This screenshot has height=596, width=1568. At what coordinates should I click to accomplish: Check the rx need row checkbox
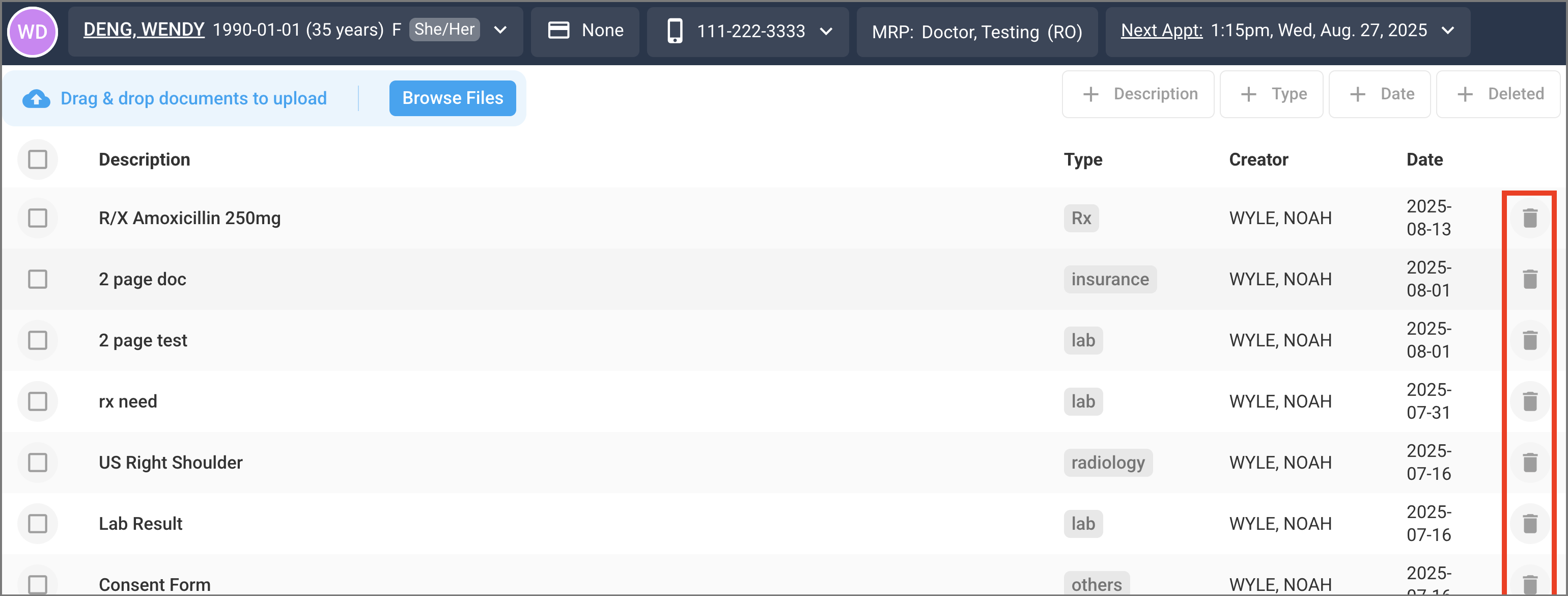pos(38,401)
